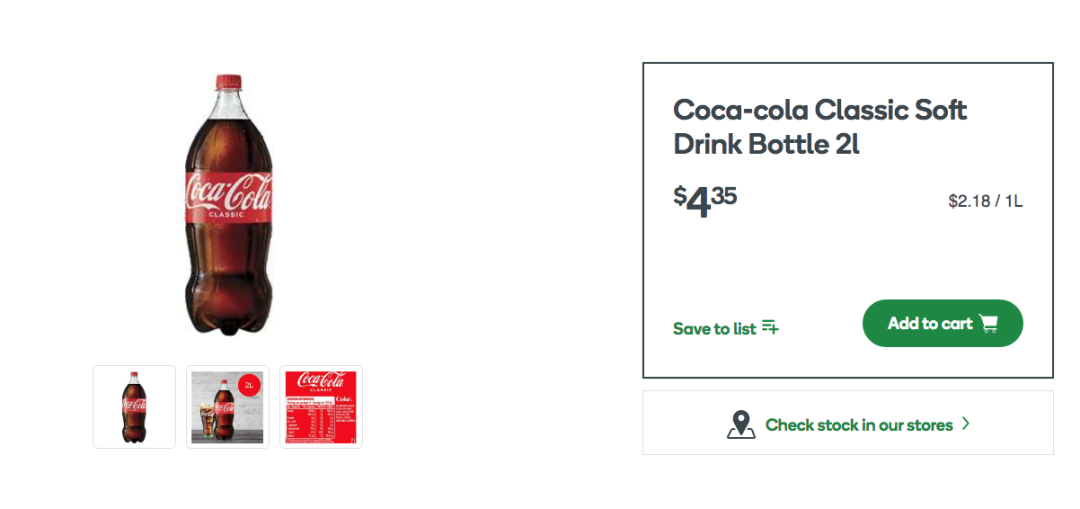Click the $2.18 / 1L unit price
1080x509 pixels.
986,201
